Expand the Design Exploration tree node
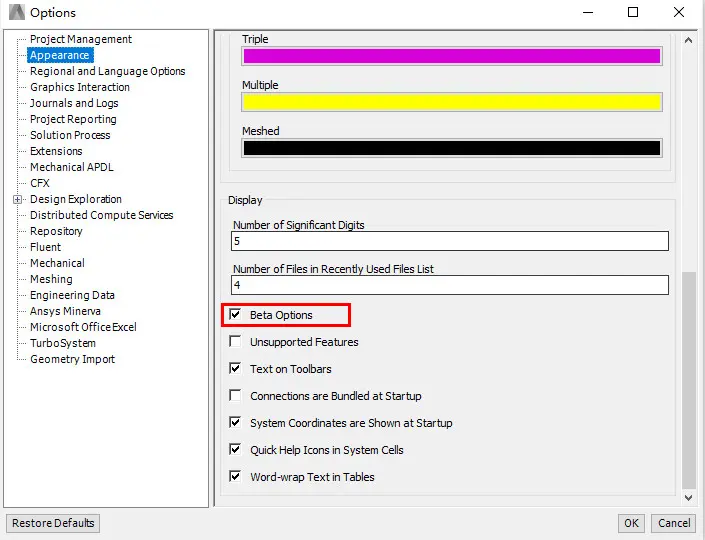 (x=17, y=199)
